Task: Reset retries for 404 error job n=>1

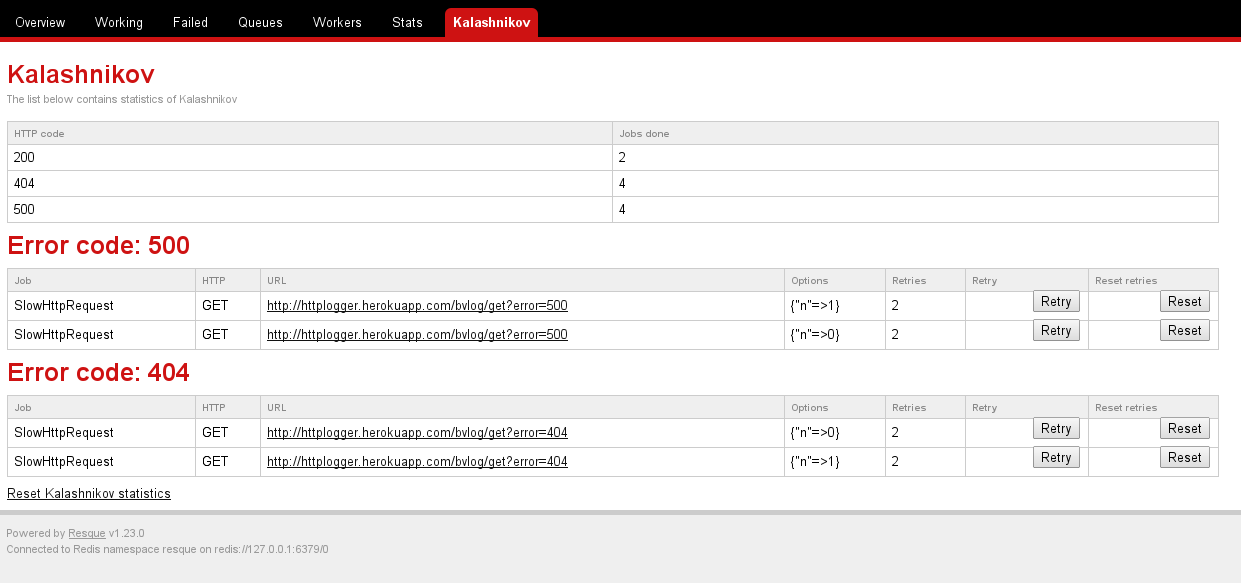Action: (x=1185, y=458)
